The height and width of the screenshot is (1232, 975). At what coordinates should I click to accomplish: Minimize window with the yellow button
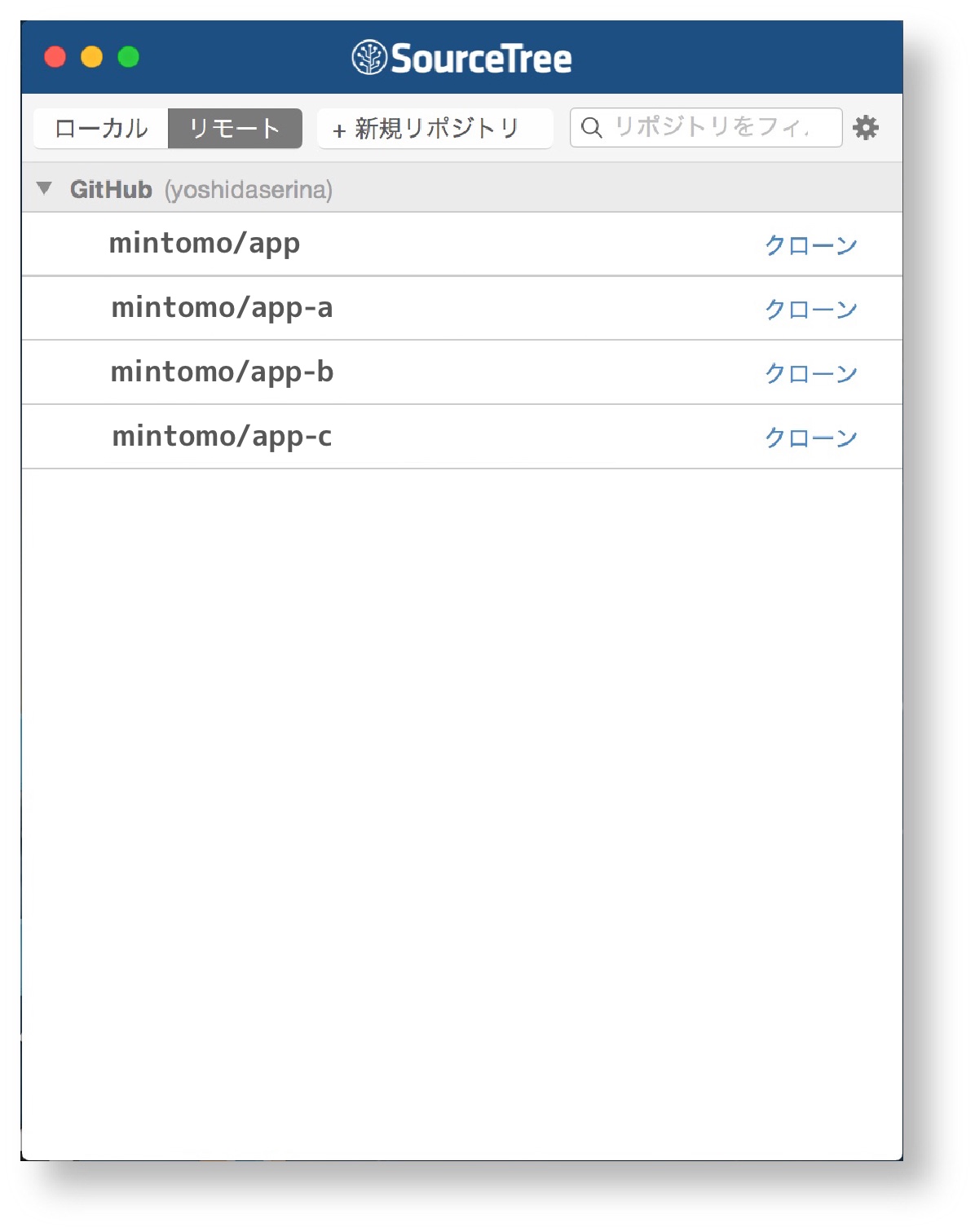[x=92, y=57]
